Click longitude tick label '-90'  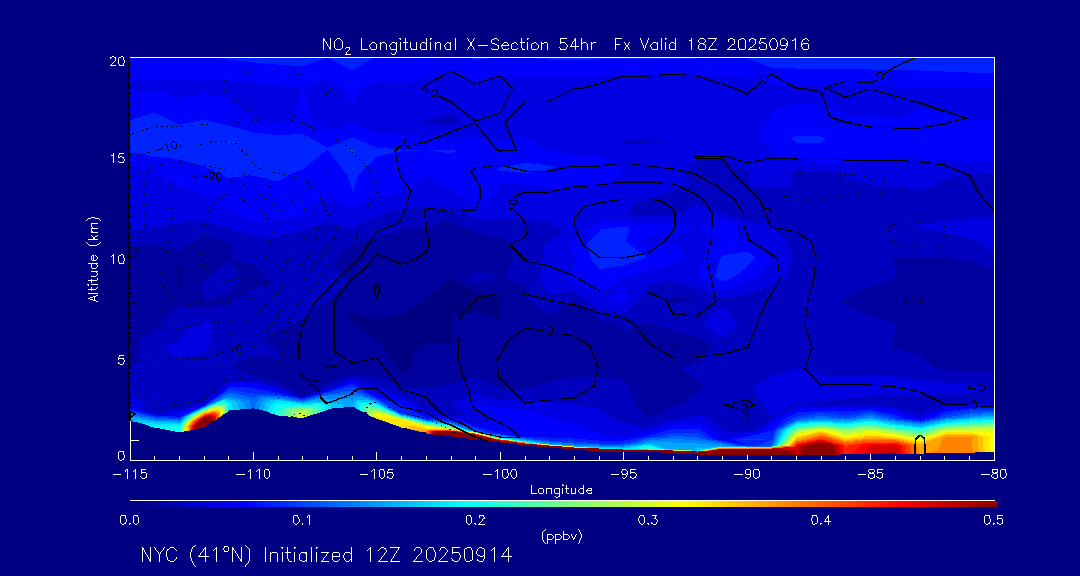point(747,475)
